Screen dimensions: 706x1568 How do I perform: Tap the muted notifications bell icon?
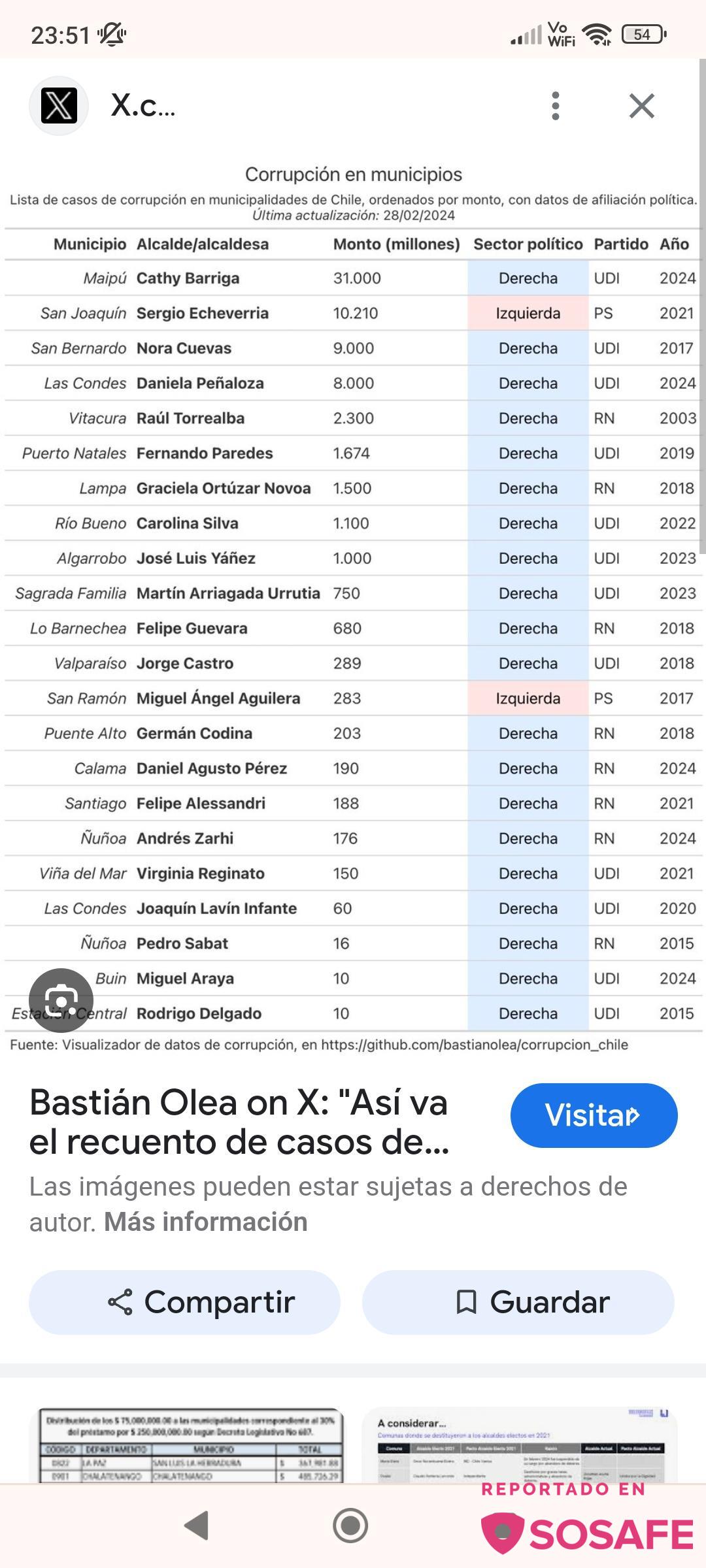[112, 34]
